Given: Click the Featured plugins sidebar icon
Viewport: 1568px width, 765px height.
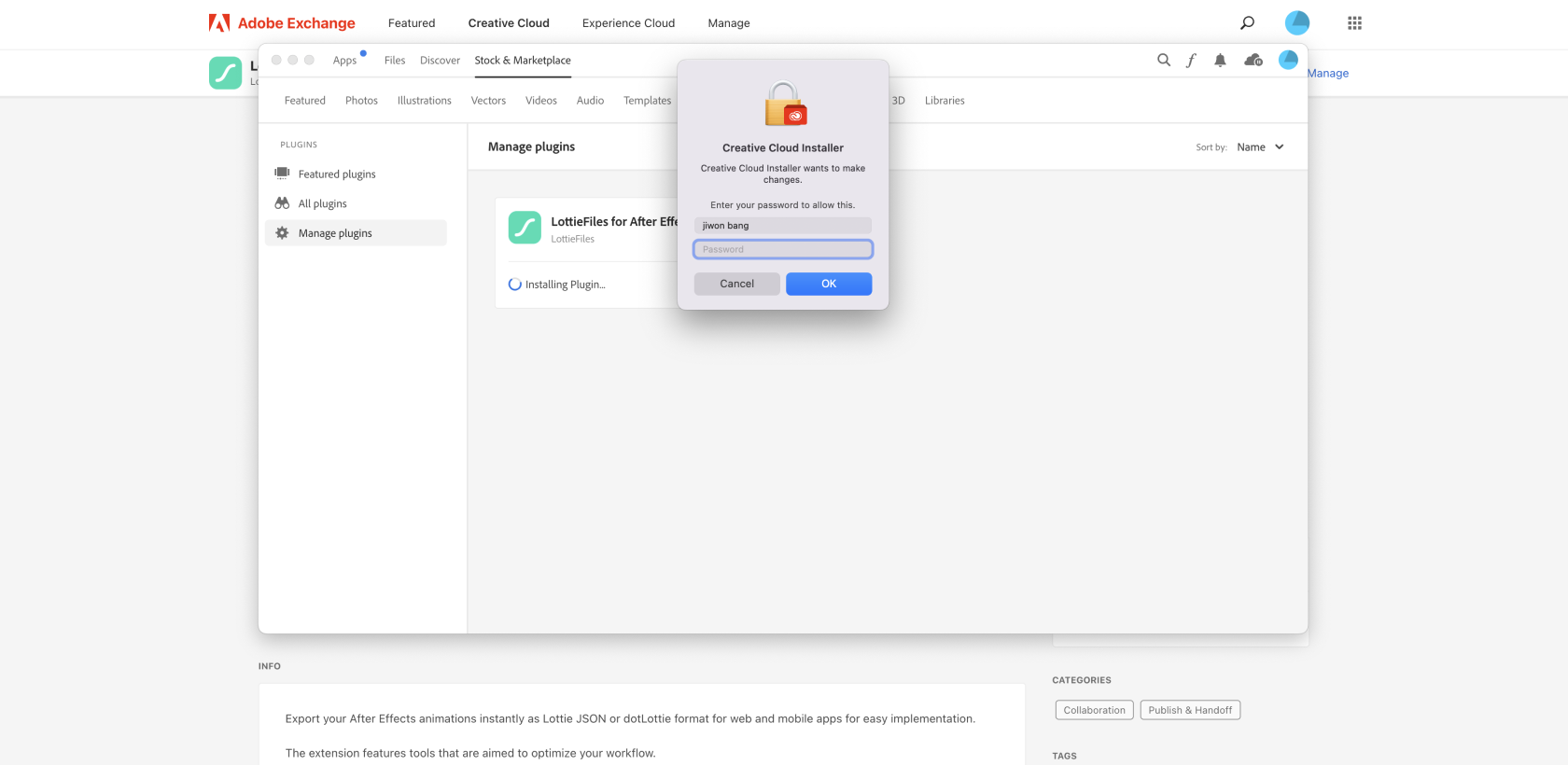Looking at the screenshot, I should click(x=282, y=174).
